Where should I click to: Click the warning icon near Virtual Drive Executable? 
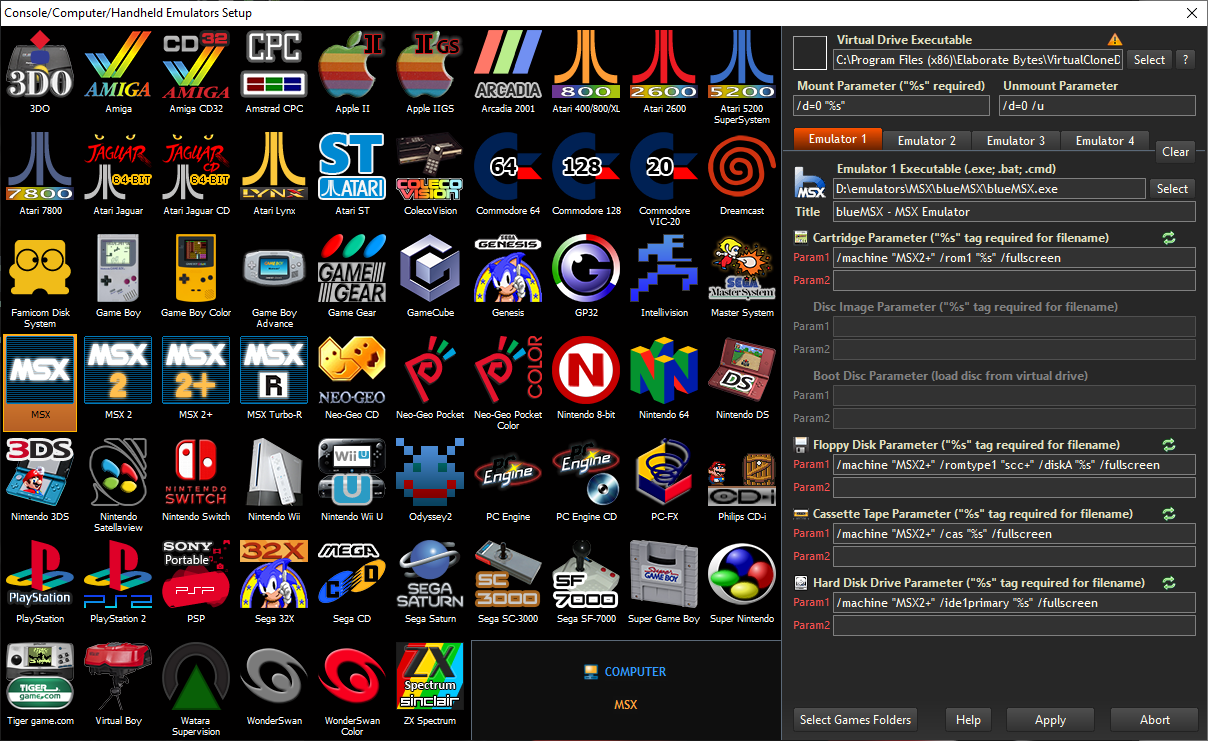(1115, 40)
